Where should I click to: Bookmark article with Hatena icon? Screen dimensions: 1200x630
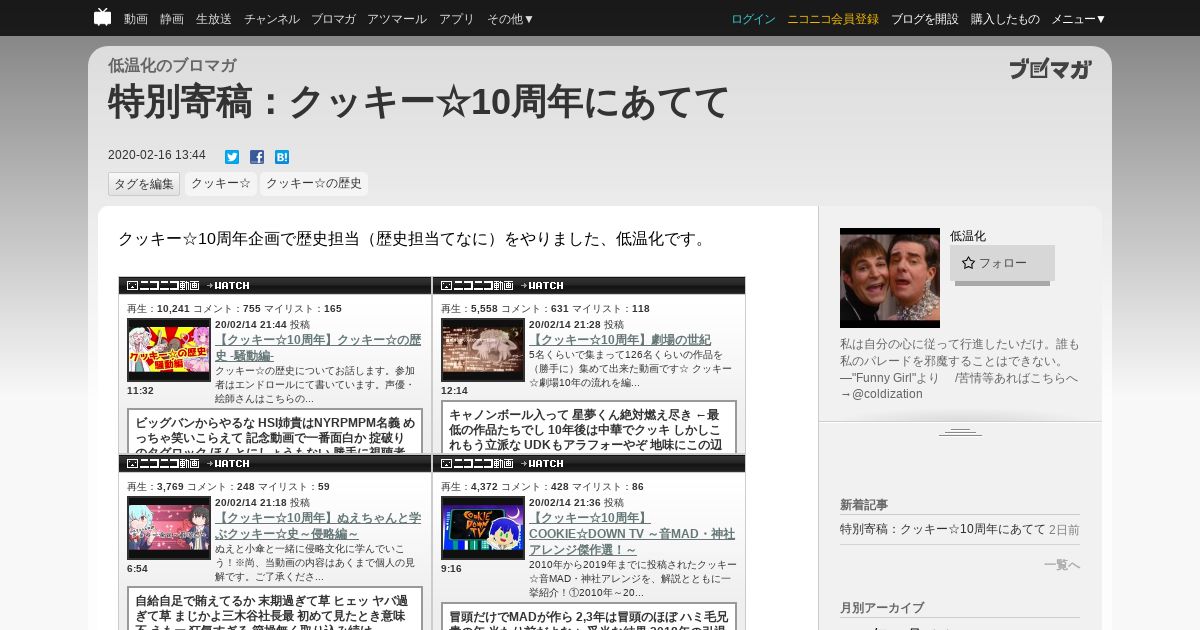282,157
